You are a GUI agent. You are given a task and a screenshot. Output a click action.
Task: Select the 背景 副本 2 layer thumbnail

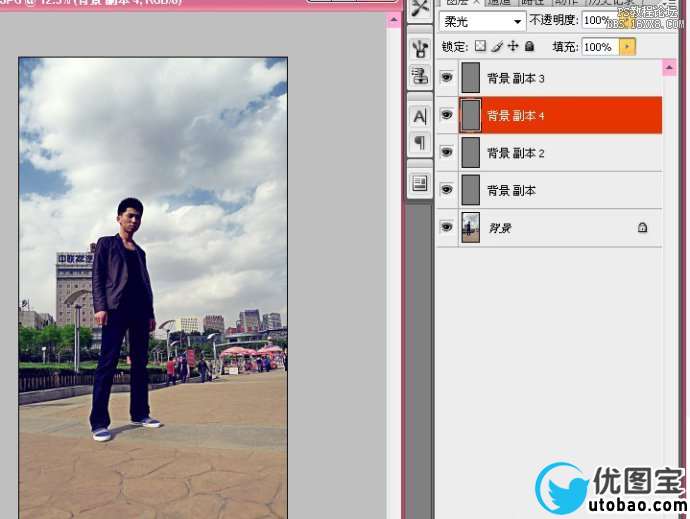(x=470, y=152)
